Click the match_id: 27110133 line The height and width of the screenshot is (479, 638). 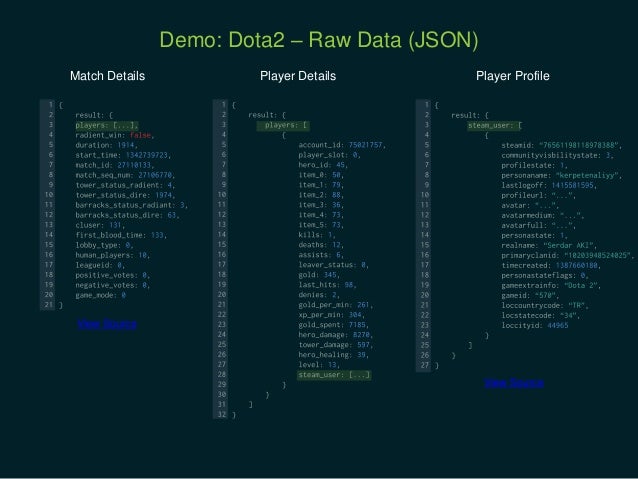click(x=115, y=165)
